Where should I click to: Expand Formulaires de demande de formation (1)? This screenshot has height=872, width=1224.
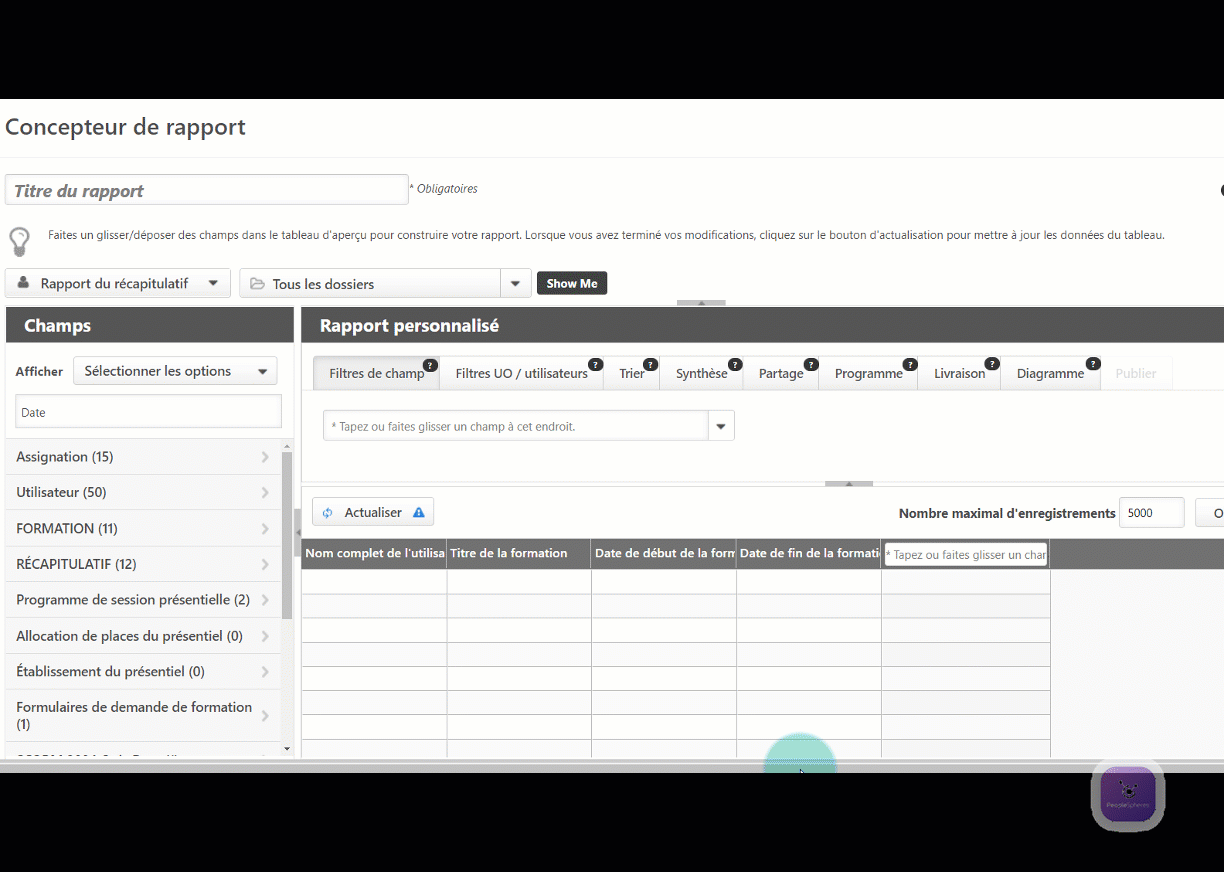click(x=143, y=715)
